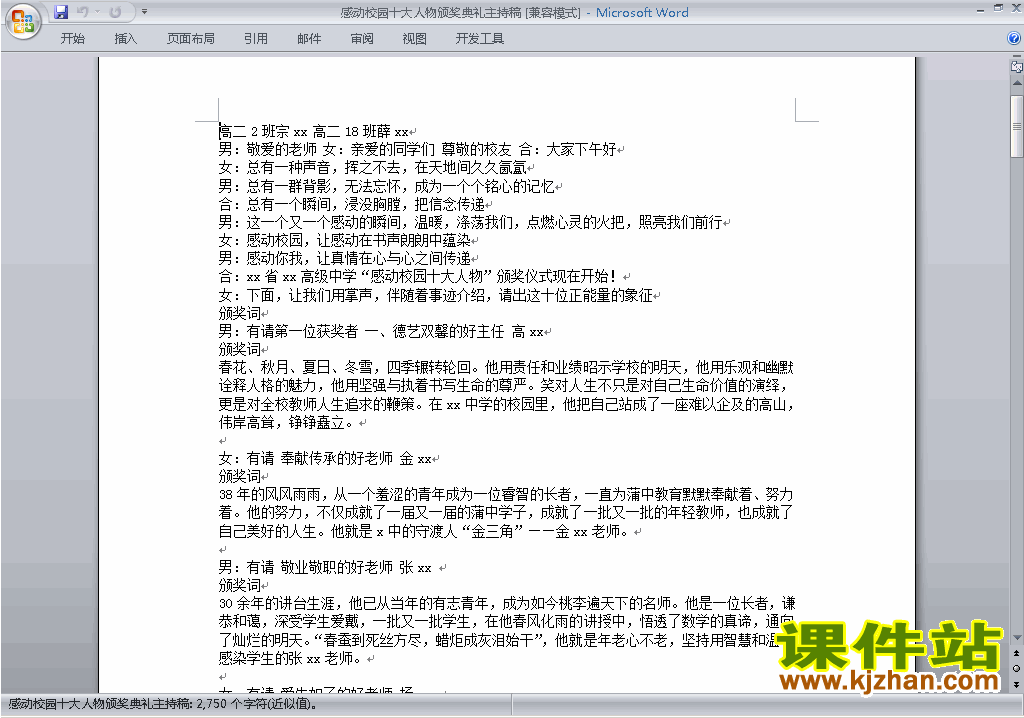
Task: Click the line '感染学生的张 xx 老师。'
Action: pyautogui.click(x=296, y=658)
